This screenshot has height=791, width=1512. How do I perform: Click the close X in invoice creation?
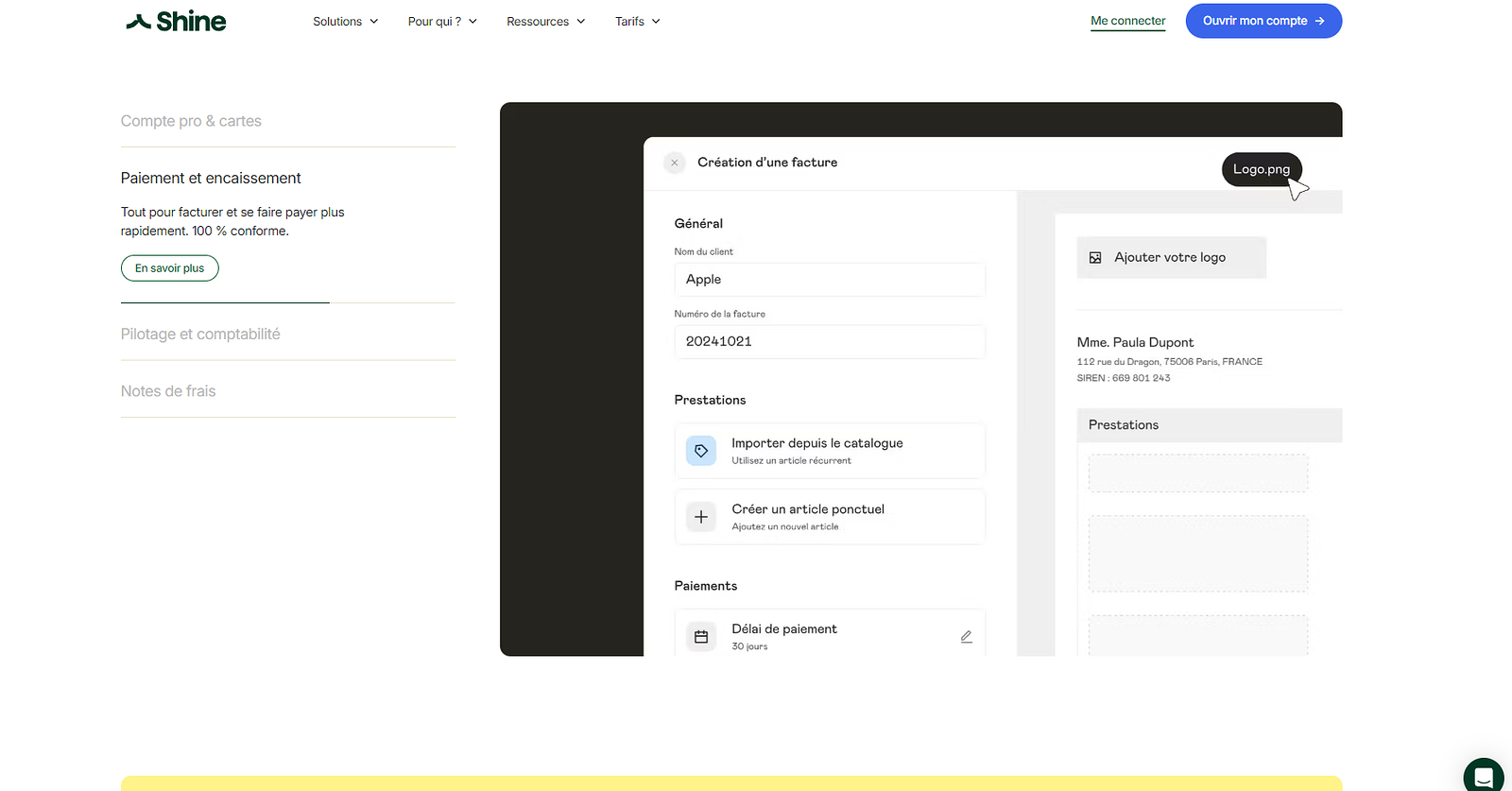(675, 163)
